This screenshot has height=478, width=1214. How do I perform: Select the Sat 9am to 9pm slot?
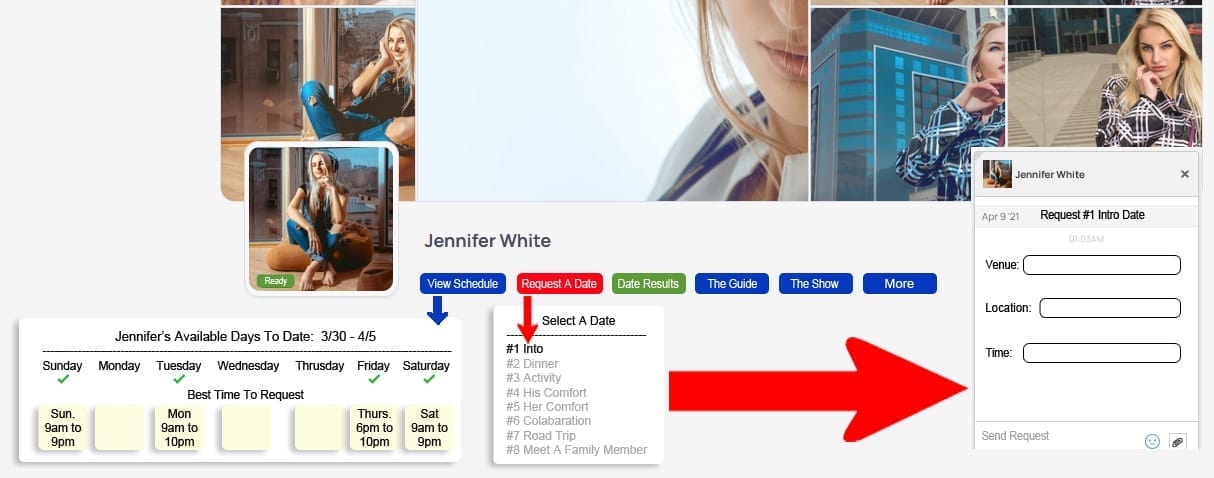pyautogui.click(x=429, y=428)
